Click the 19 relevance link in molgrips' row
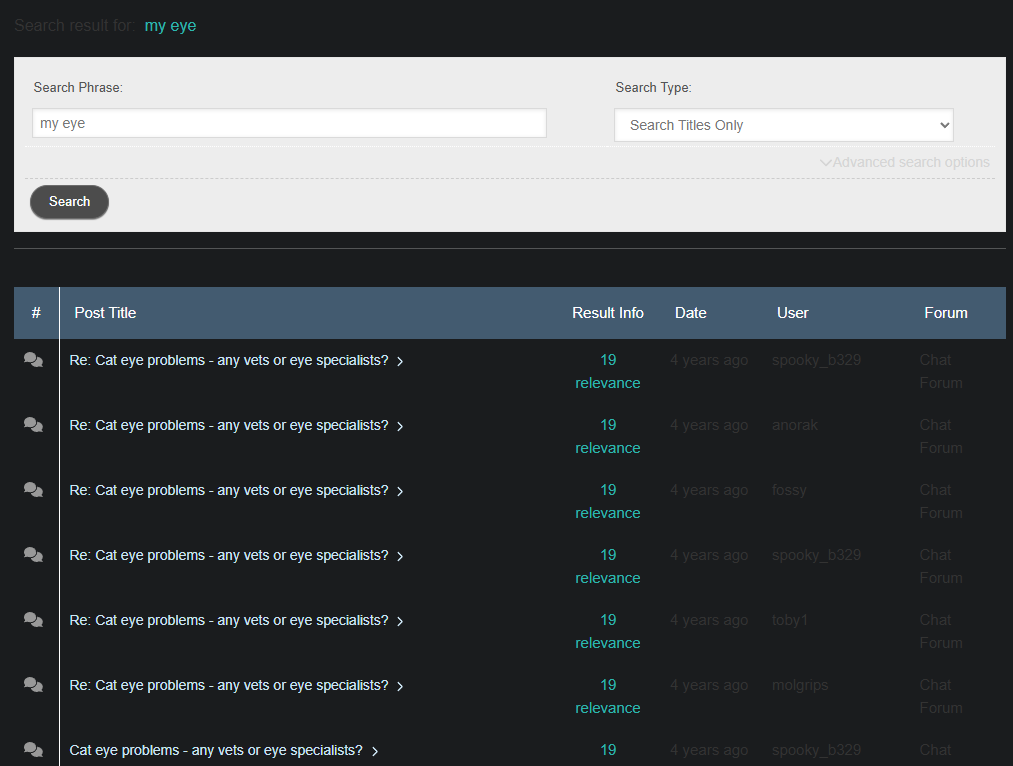The height and width of the screenshot is (766, 1013). (x=608, y=696)
